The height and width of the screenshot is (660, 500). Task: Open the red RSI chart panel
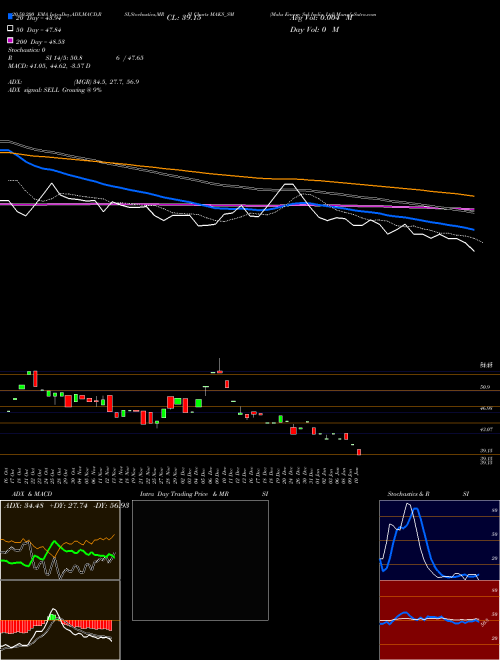click(439, 620)
